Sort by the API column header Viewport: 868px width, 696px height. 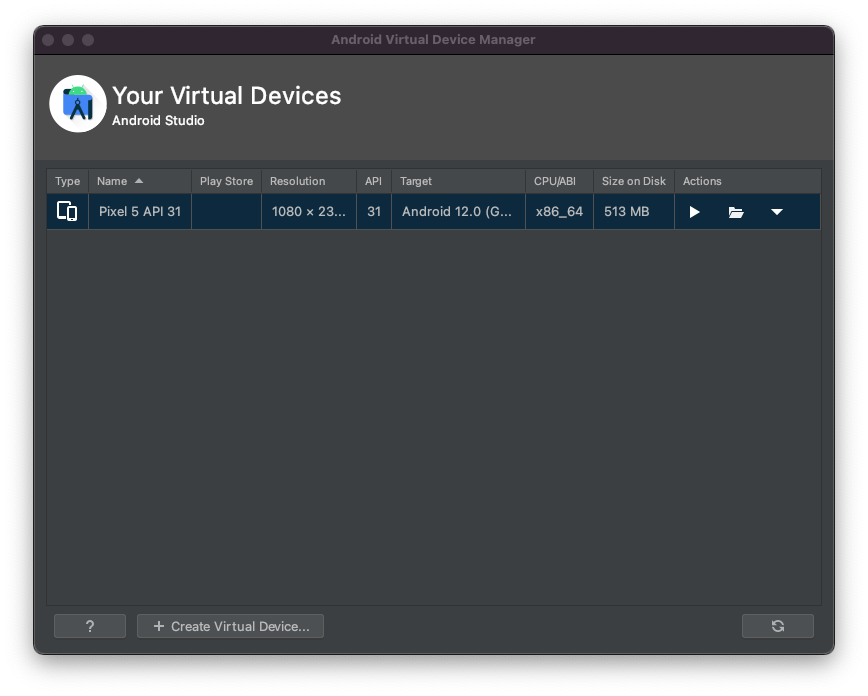click(x=374, y=181)
